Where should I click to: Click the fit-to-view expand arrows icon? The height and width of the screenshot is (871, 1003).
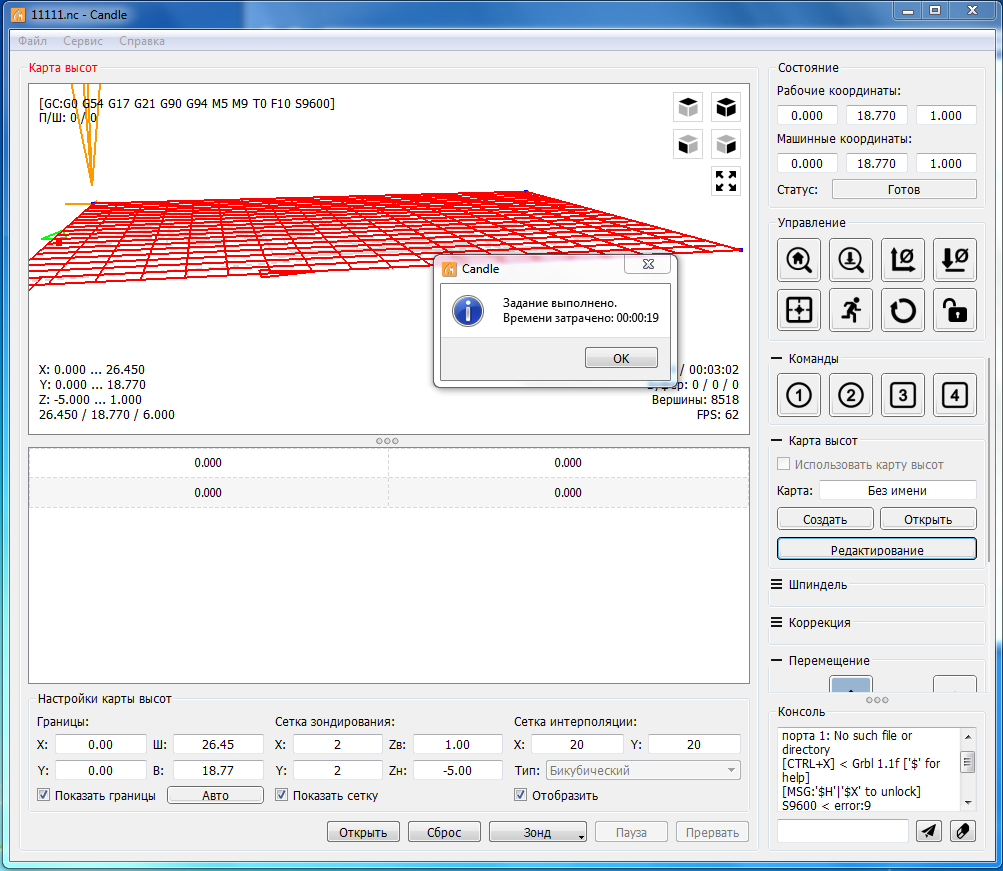click(726, 181)
